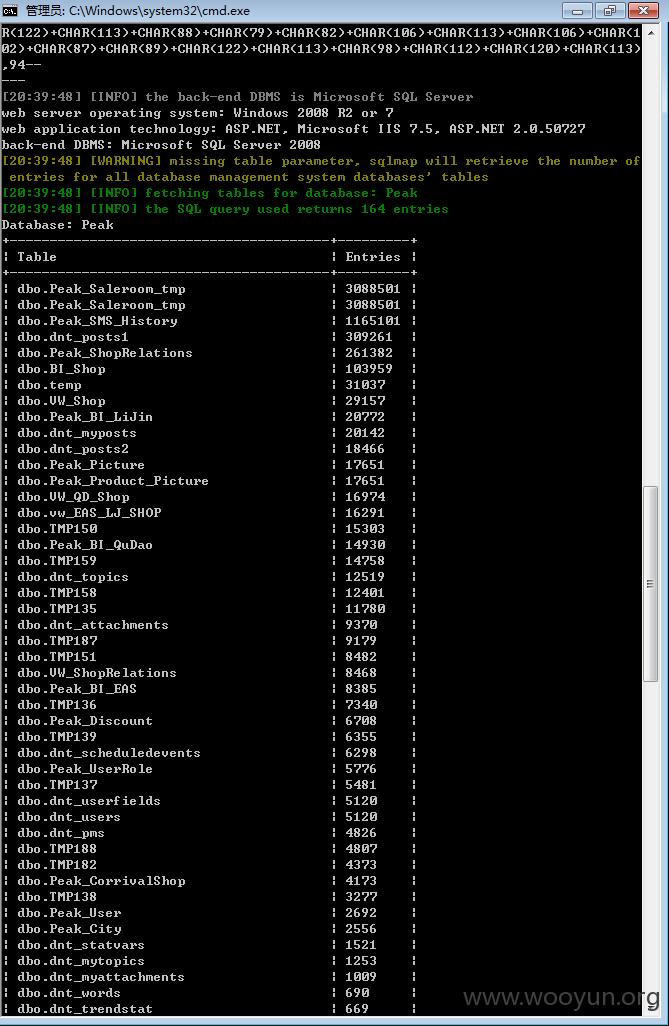Select the row dbo.Peak_SMS_History
This screenshot has width=669, height=1026.
[x=209, y=321]
